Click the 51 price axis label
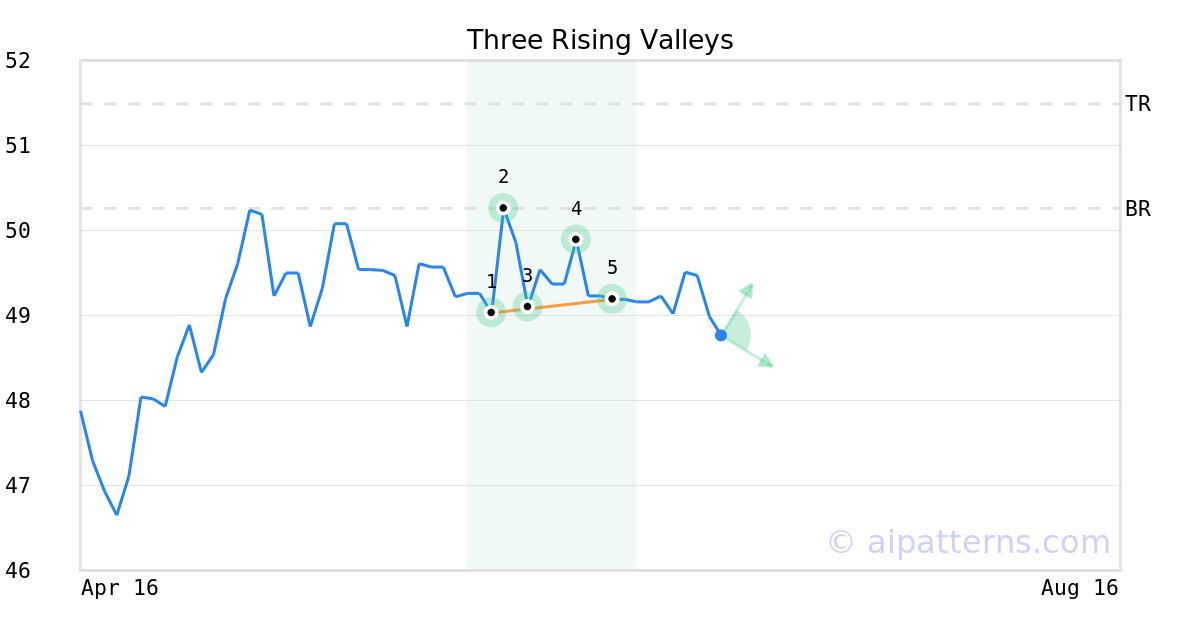 [18, 146]
